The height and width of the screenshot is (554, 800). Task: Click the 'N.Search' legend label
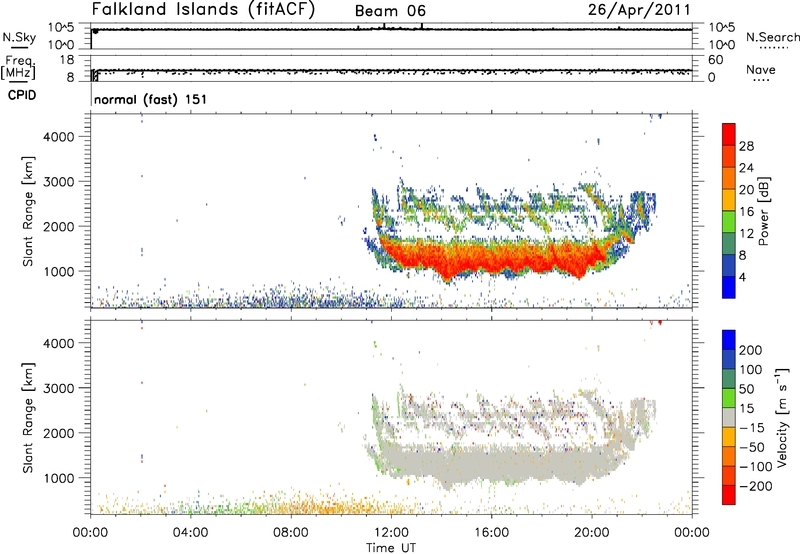click(x=773, y=37)
